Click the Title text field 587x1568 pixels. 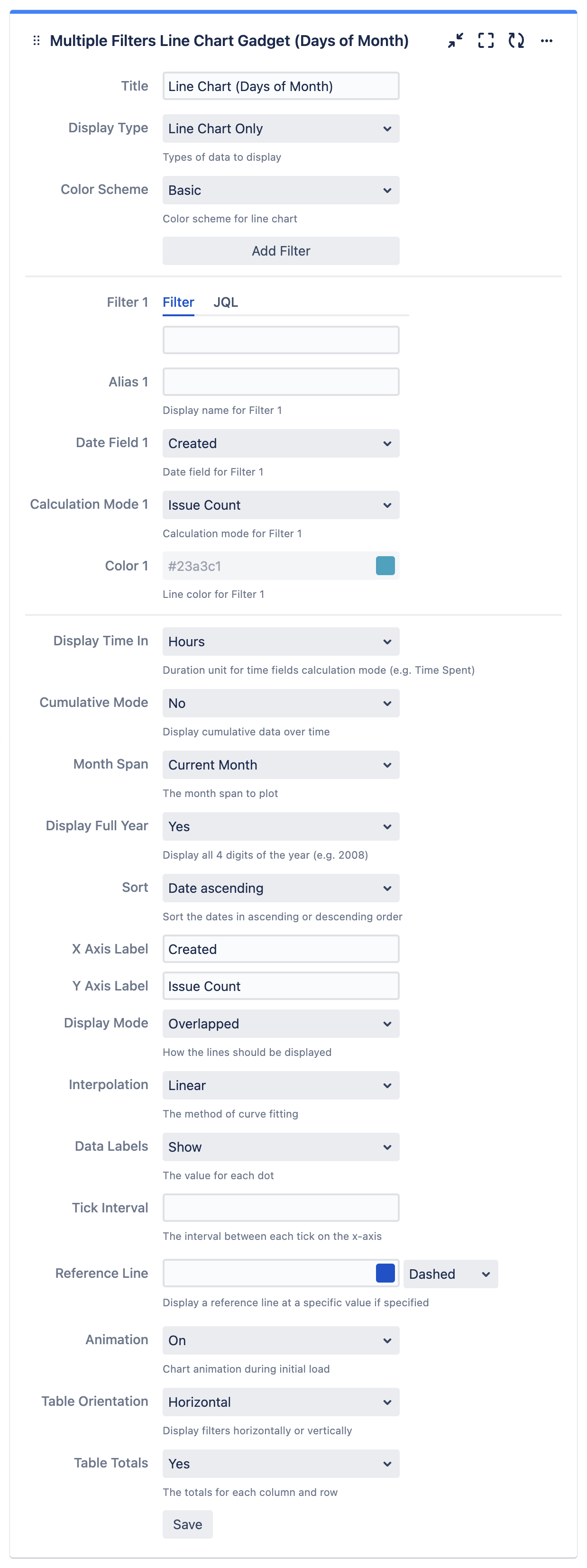(281, 86)
